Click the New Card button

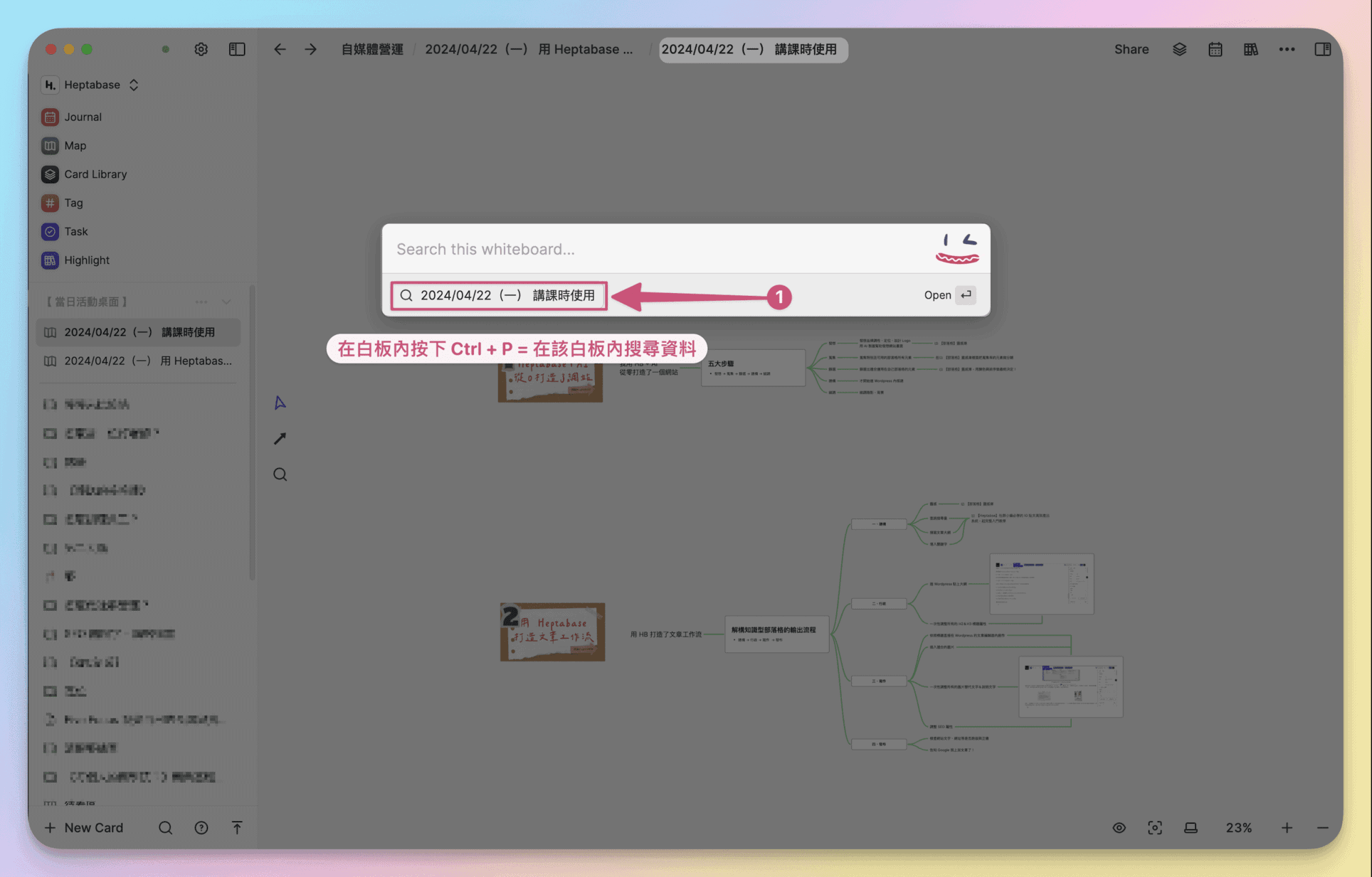[x=84, y=827]
